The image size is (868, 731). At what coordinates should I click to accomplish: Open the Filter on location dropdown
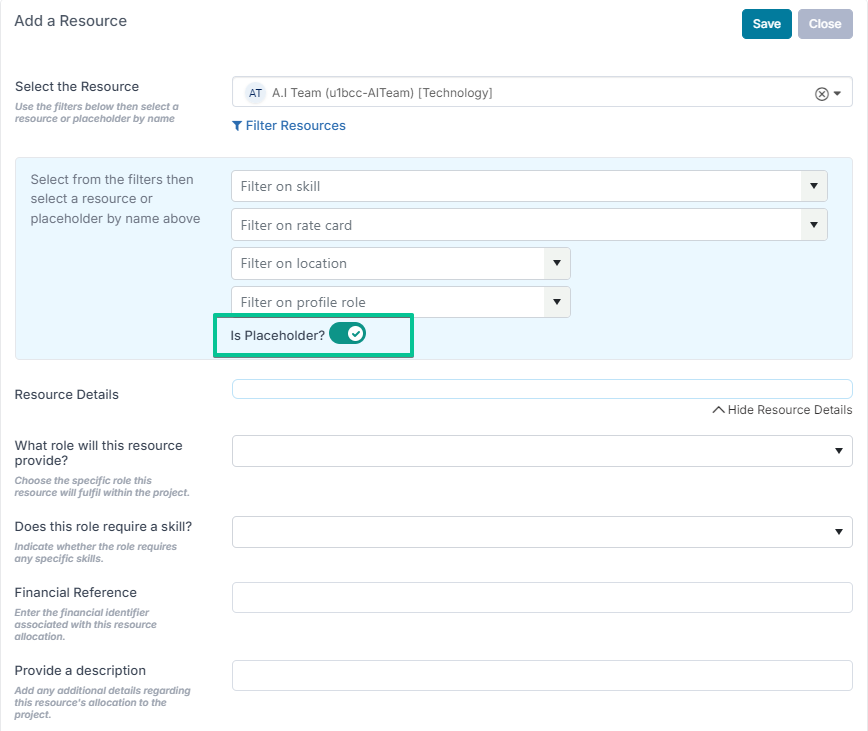click(x=557, y=263)
